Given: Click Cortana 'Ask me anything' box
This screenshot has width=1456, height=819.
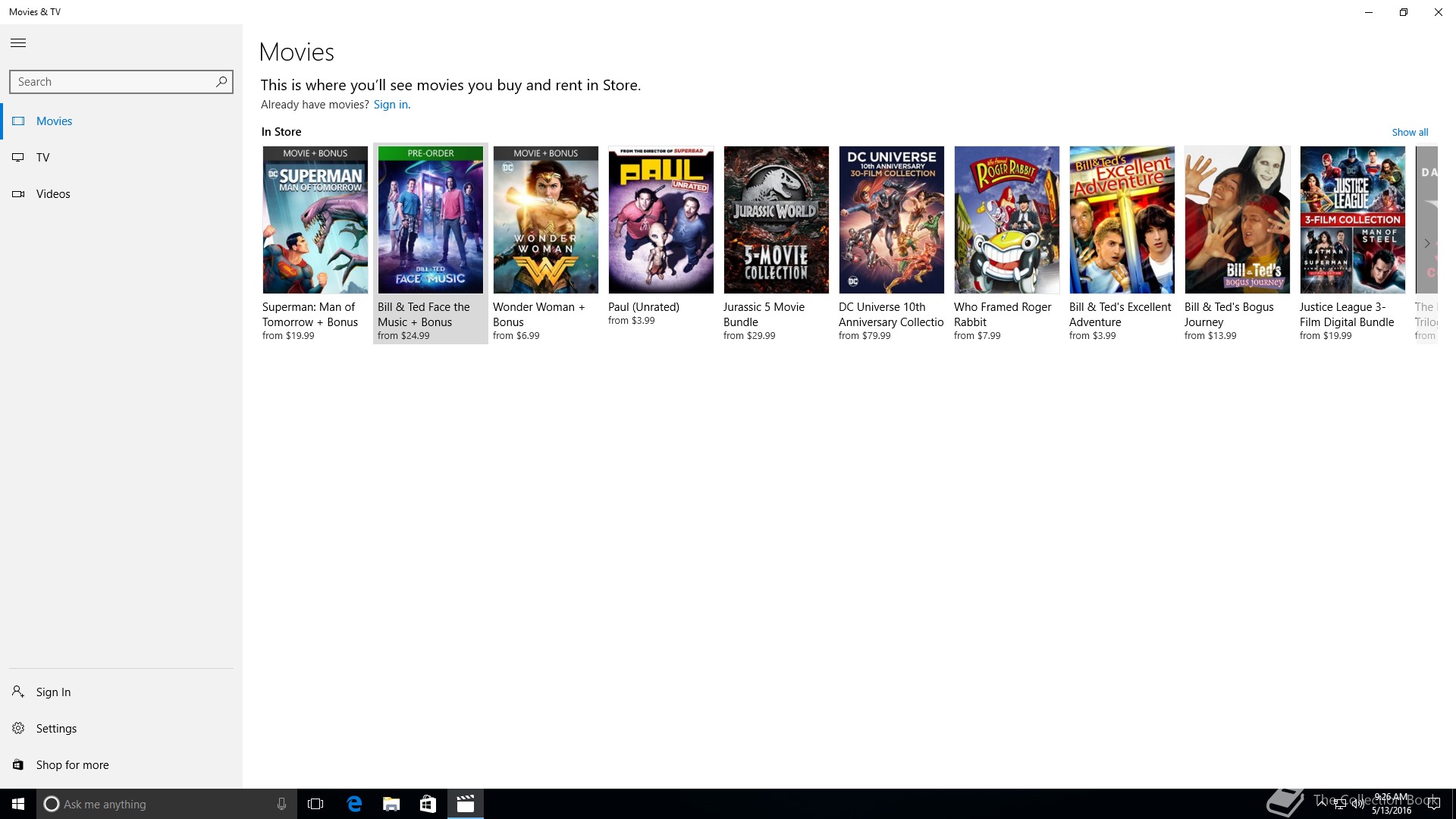Looking at the screenshot, I should pos(166,804).
